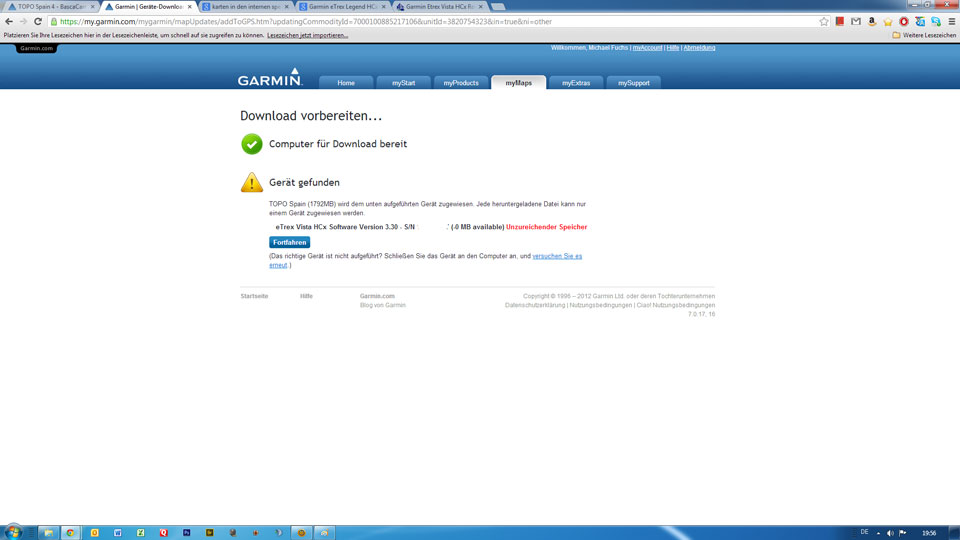Open the Gmail extension icon
Image resolution: width=960 pixels, height=540 pixels.
tap(856, 21)
